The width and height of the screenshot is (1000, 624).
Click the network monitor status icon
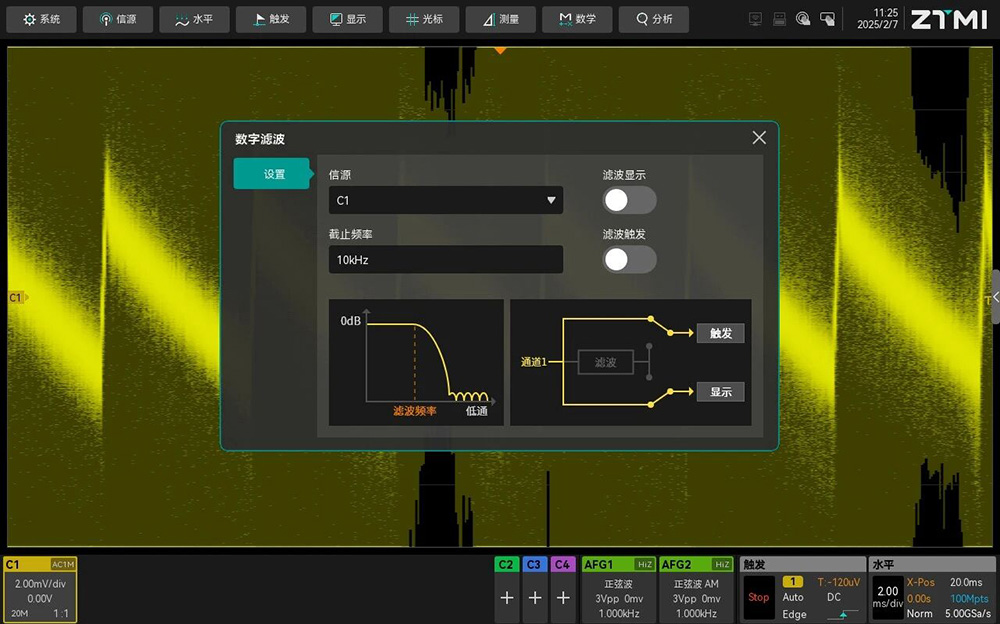tap(755, 19)
